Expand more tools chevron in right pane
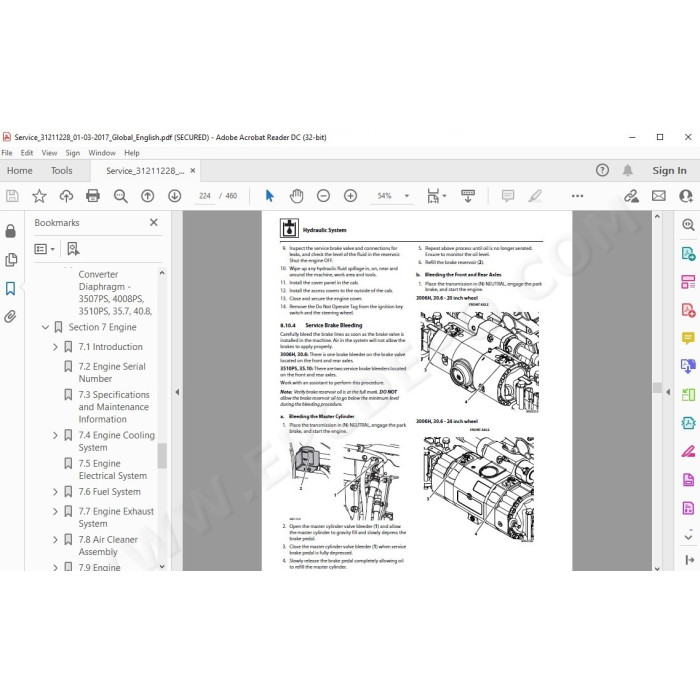Screen dimensions: 700x700 tap(688, 536)
